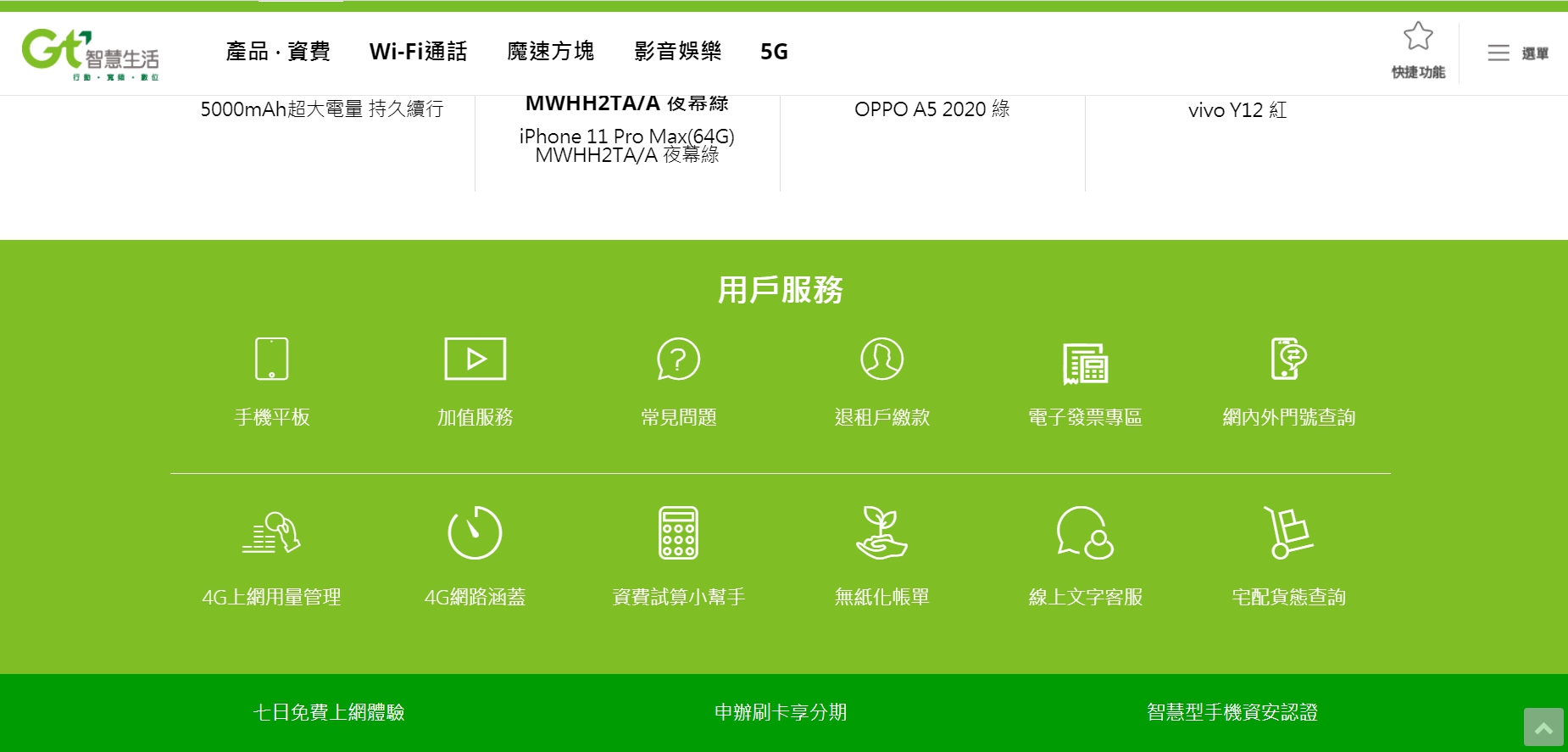Screen dimensions: 1568x752
Task: Open 線上文字客服 chat icon
Action: point(1085,532)
